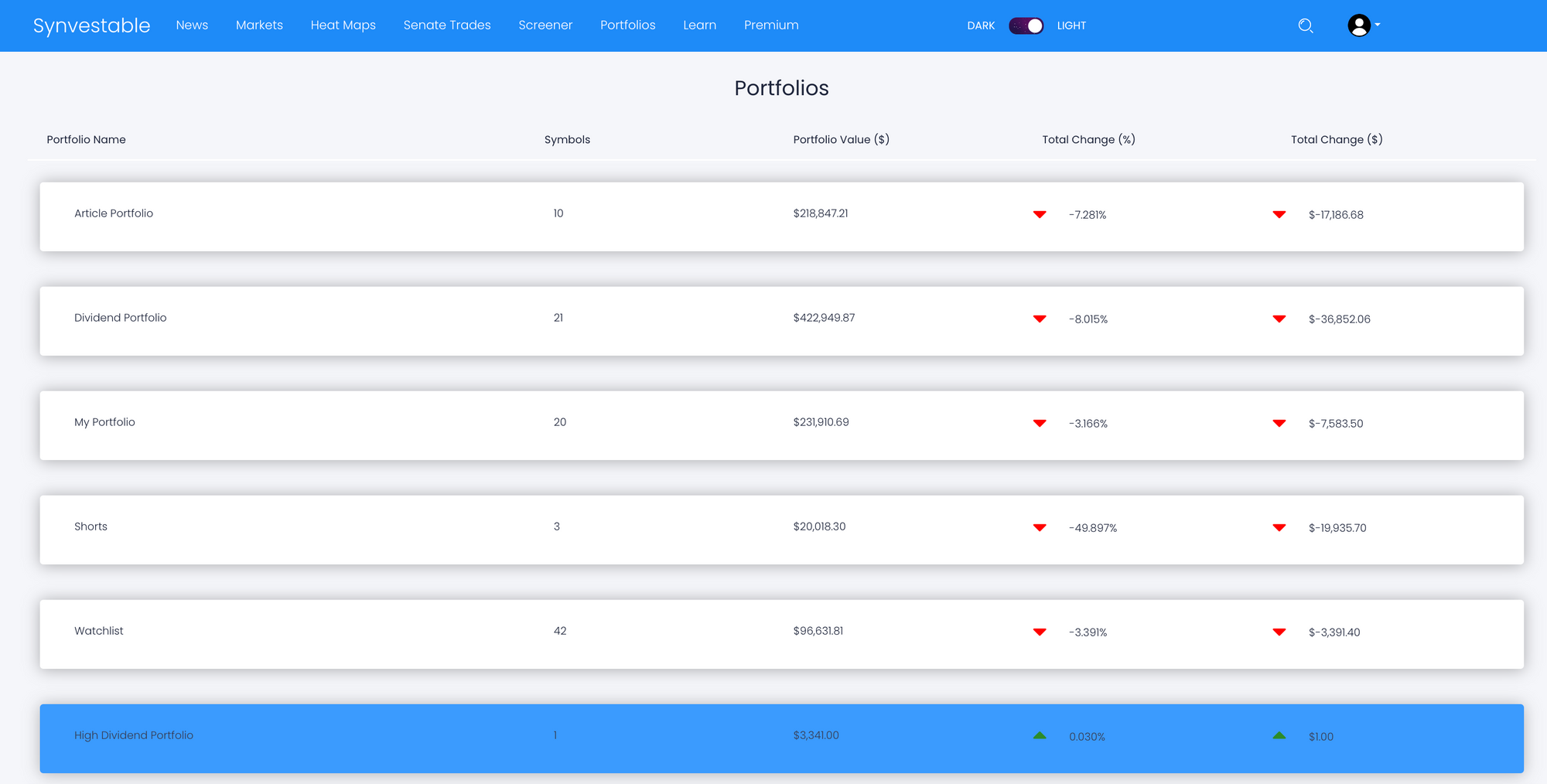Click the $-36,852.06 change amount

tap(1340, 319)
